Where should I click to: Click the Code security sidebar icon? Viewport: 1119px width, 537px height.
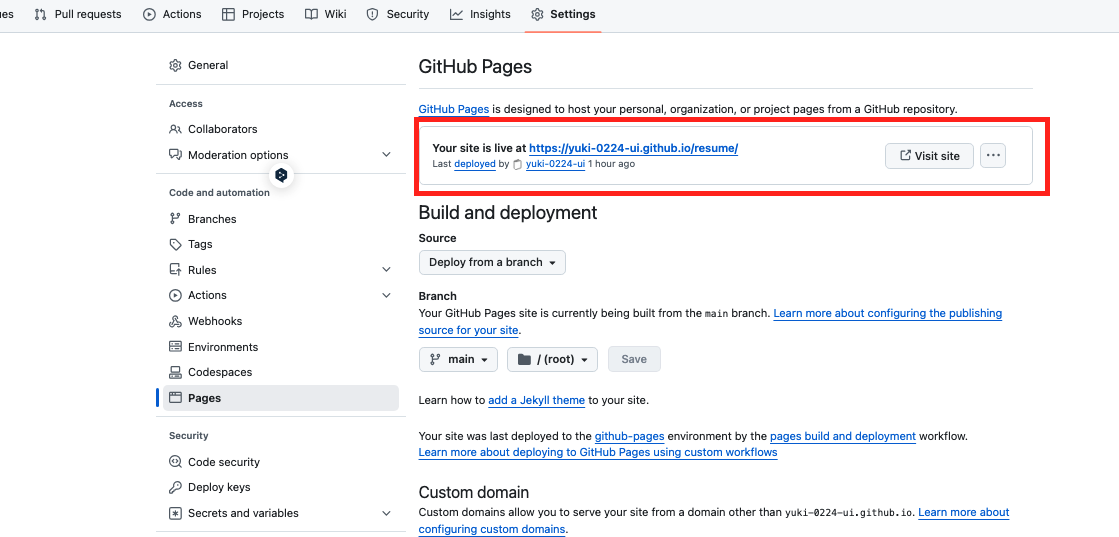pyautogui.click(x=175, y=462)
